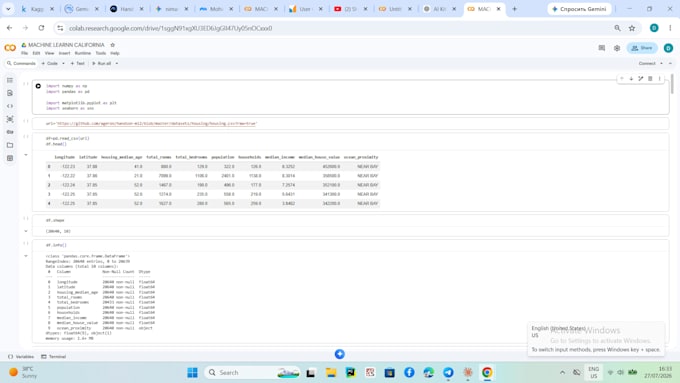
Task: Click the blue floating plus button
Action: (340, 354)
